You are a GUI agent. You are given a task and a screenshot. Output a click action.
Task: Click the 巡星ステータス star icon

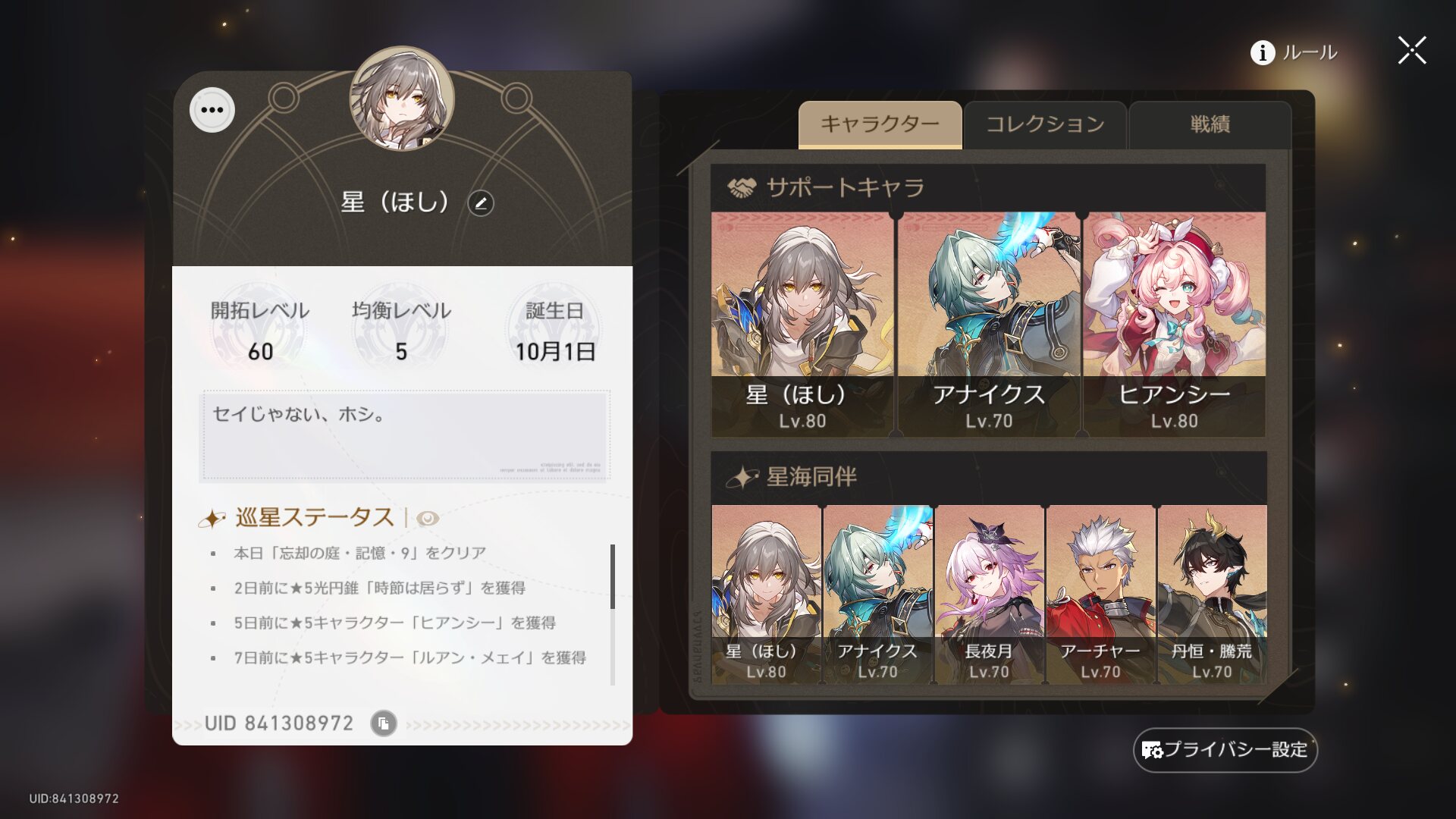tap(212, 519)
